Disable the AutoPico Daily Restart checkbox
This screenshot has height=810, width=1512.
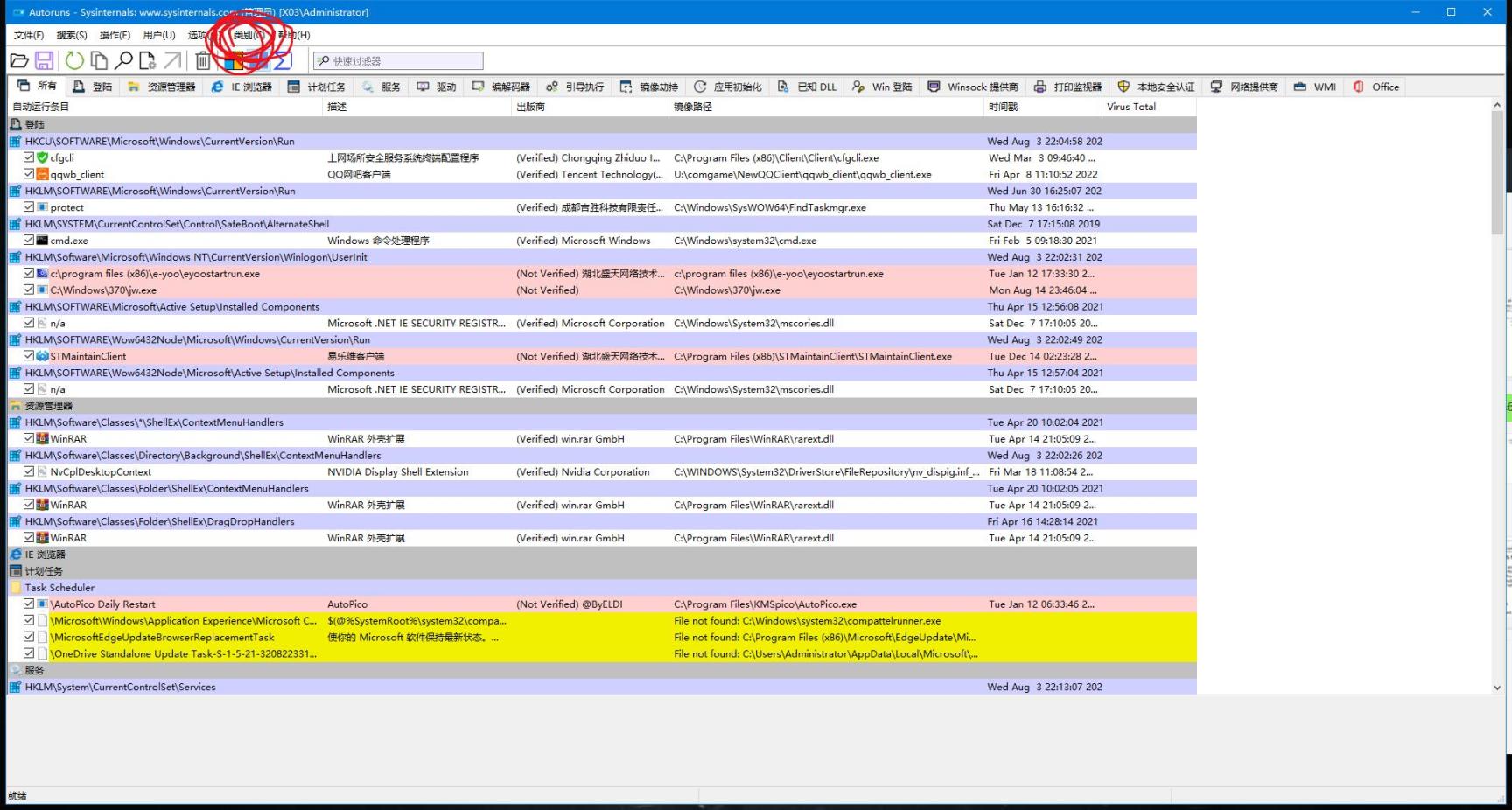pyautogui.click(x=29, y=604)
